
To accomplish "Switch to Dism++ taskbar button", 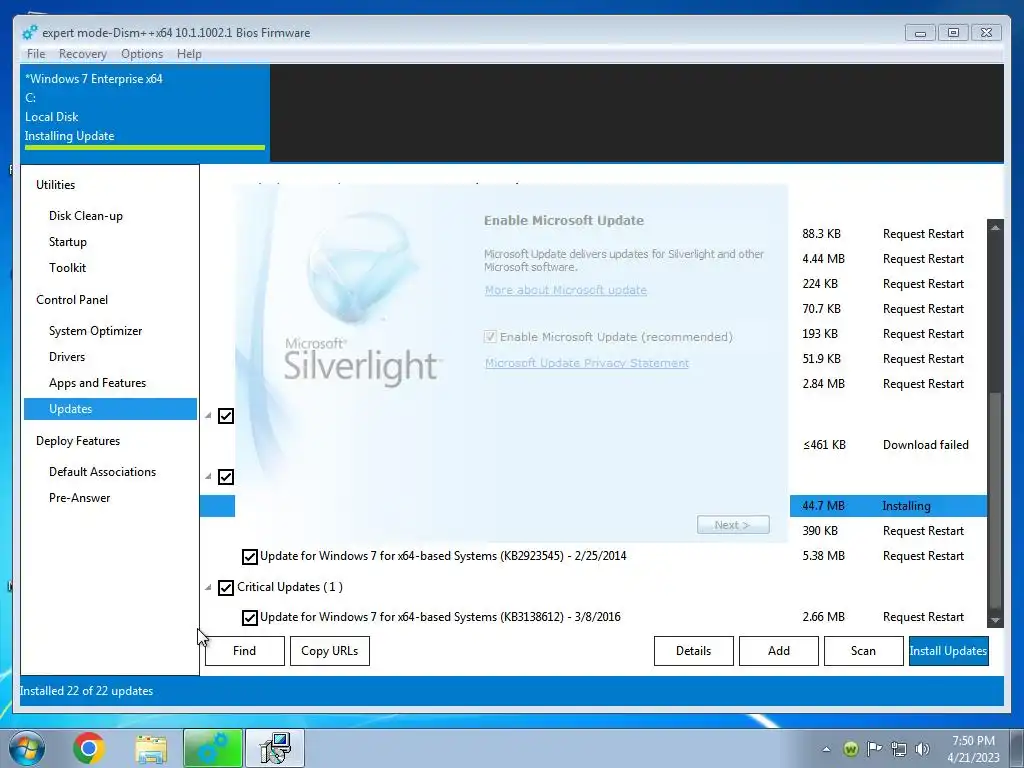I will [x=213, y=748].
